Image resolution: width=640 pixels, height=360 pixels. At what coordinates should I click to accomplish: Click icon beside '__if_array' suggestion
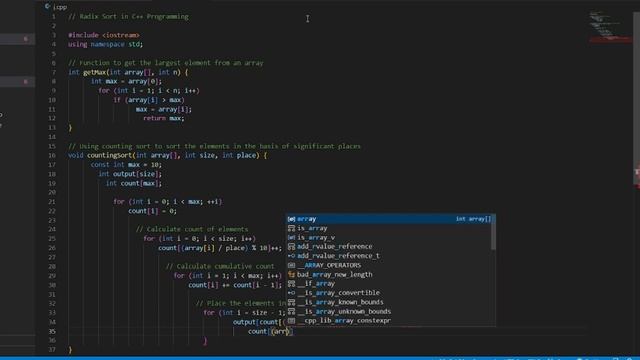tap(291, 284)
